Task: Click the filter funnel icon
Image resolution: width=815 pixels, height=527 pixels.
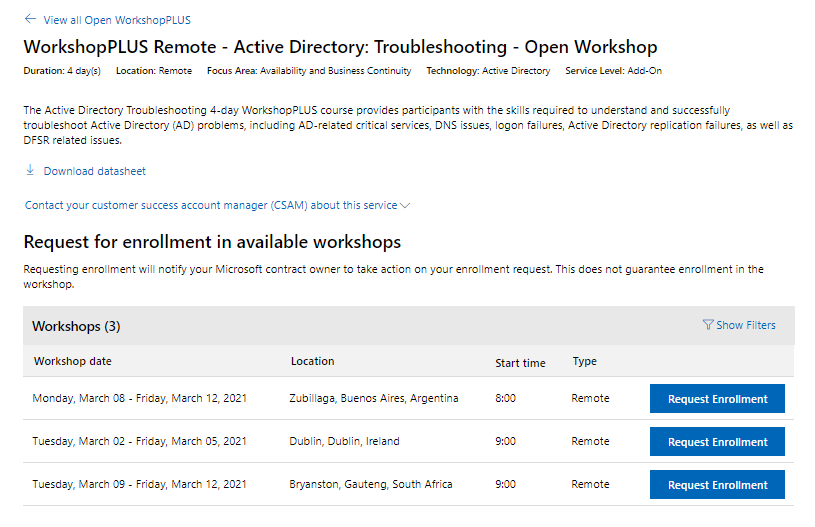Action: 708,325
